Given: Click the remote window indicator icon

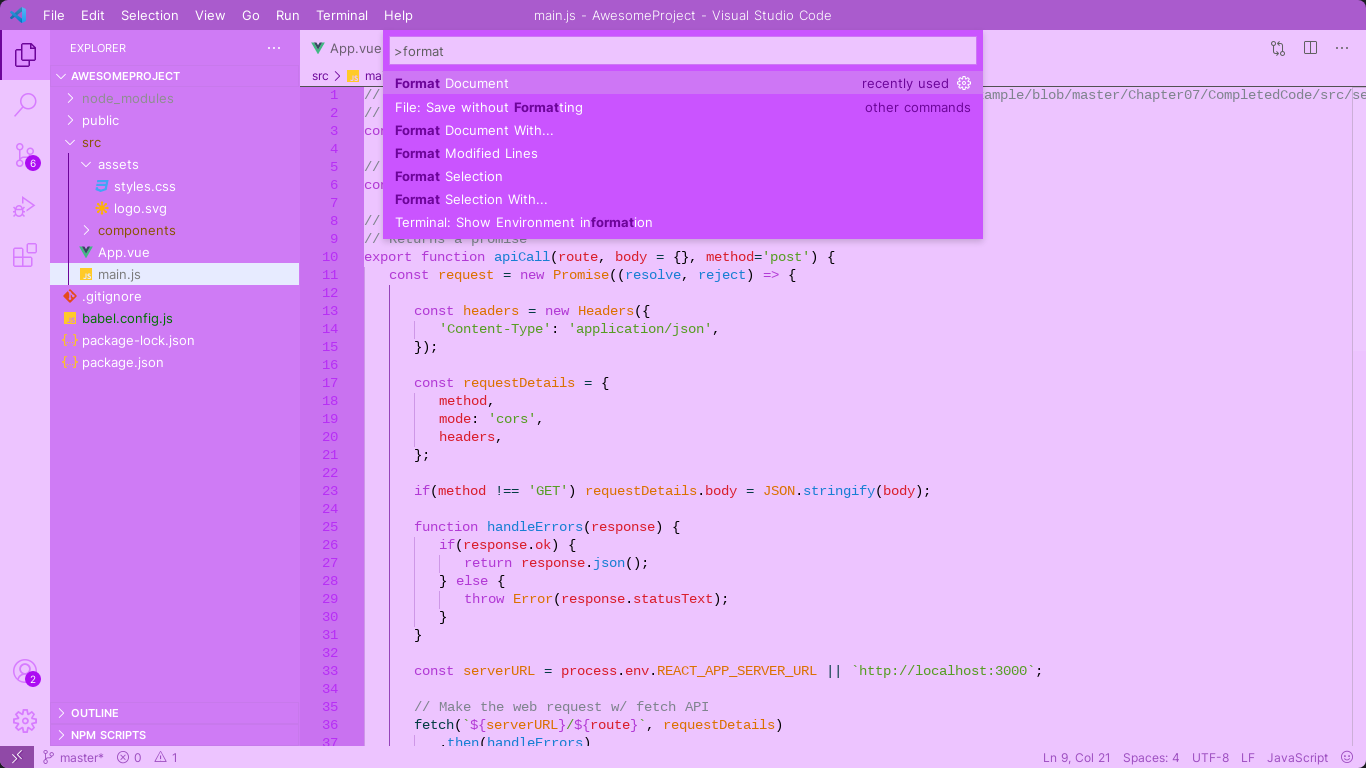Looking at the screenshot, I should coord(17,757).
